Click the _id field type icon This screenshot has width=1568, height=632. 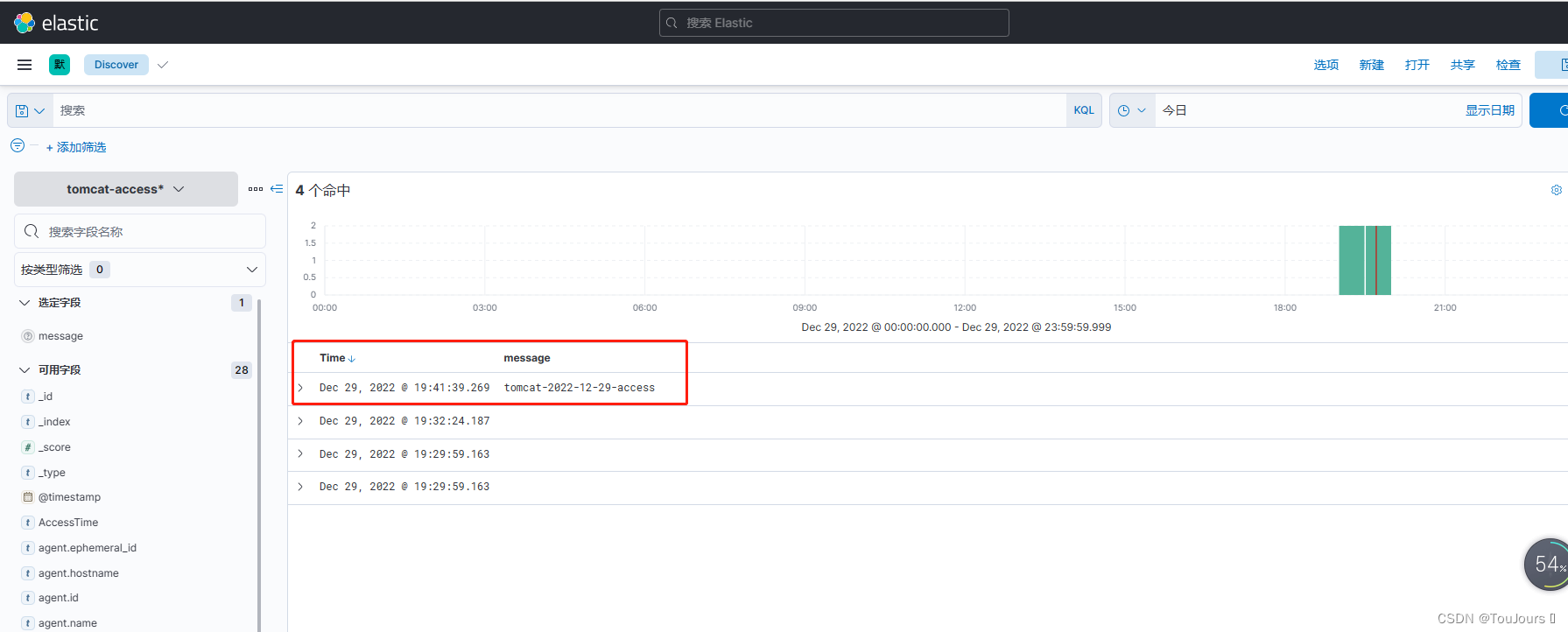[x=28, y=397]
